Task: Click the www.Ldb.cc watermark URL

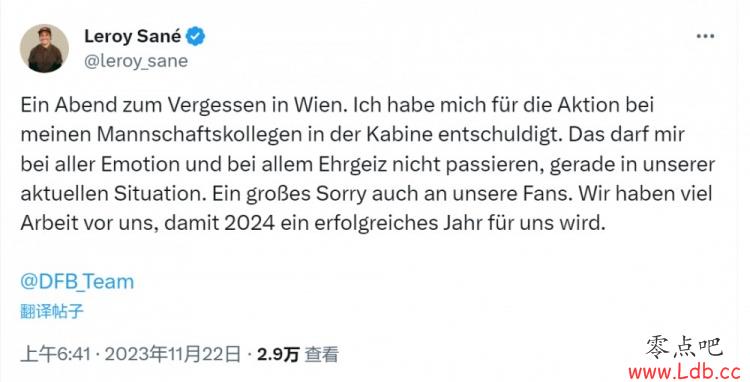Action: pos(684,371)
